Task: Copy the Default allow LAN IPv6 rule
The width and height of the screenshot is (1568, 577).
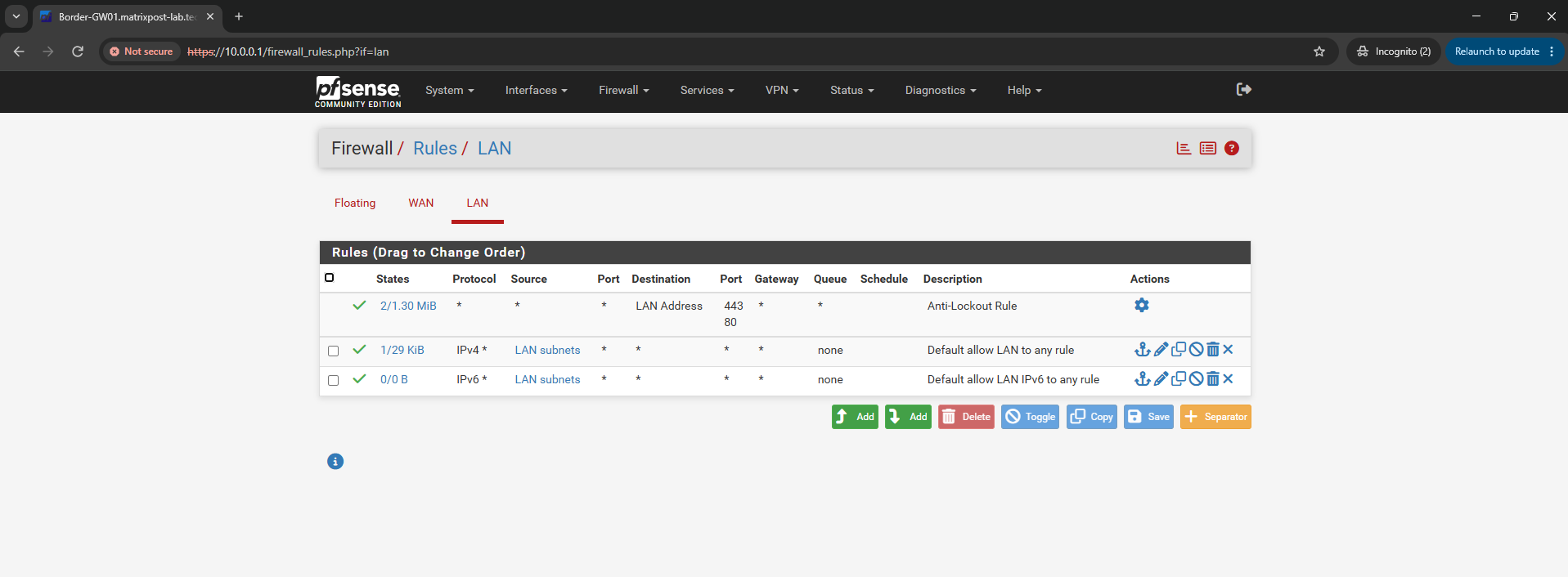Action: (1179, 379)
